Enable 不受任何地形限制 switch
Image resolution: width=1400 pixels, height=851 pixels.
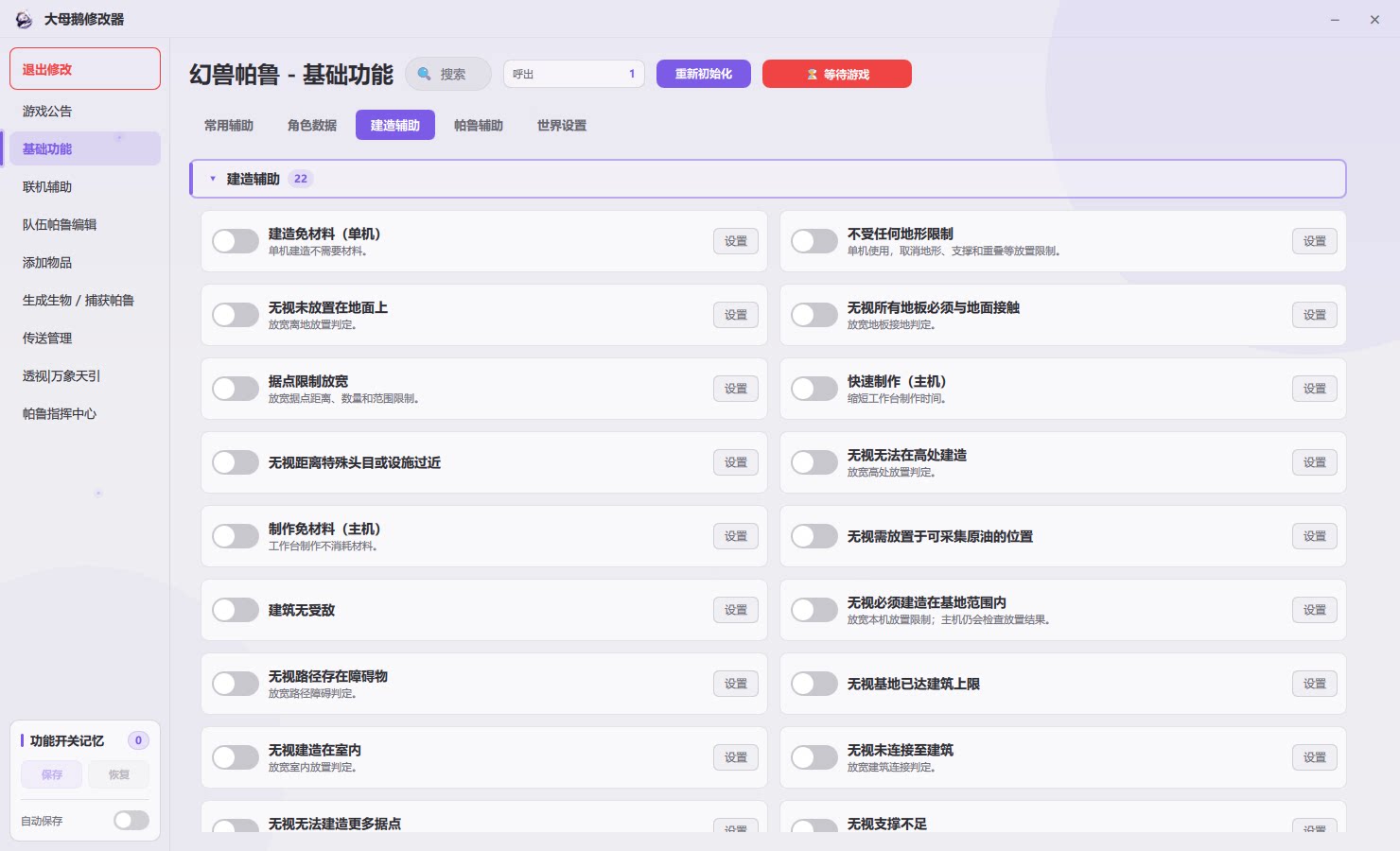pos(814,241)
